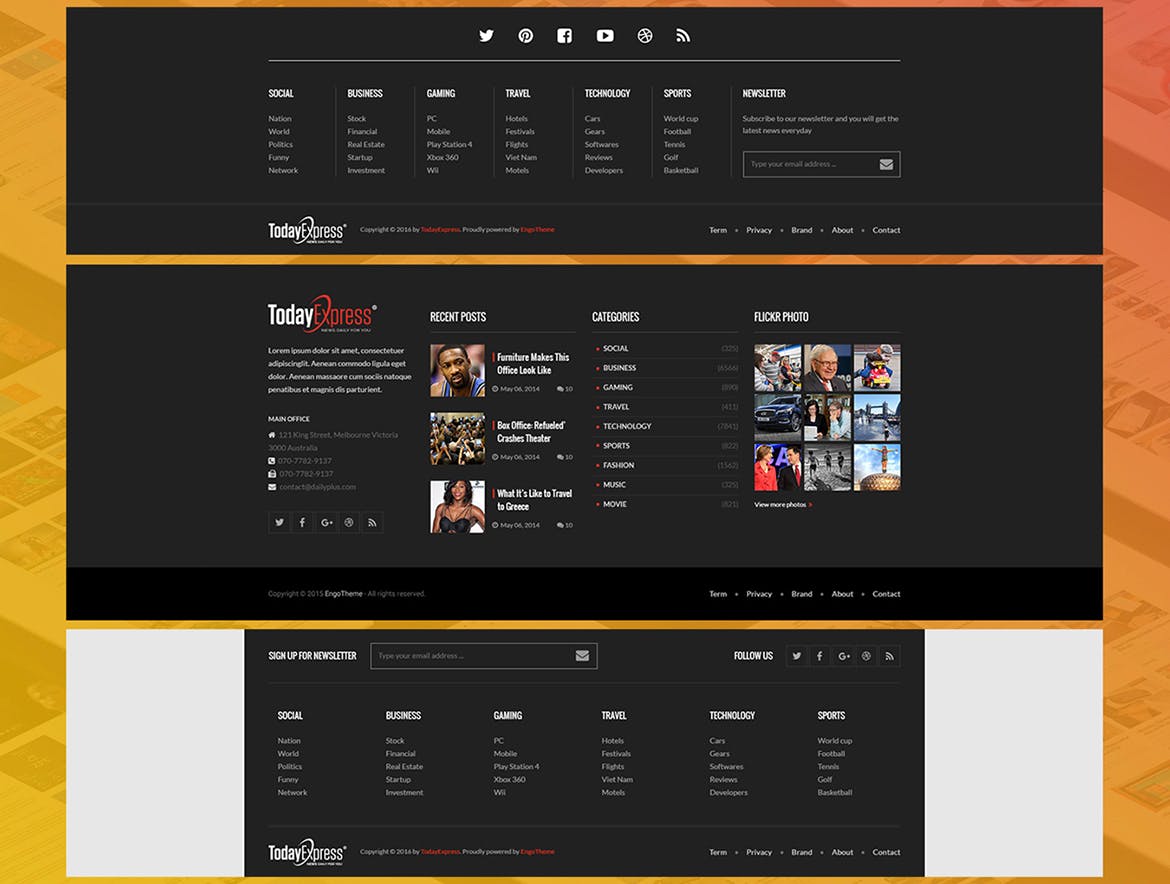This screenshot has width=1170, height=884.
Task: Click the contact@dailyplus.com email address
Action: pos(317,487)
